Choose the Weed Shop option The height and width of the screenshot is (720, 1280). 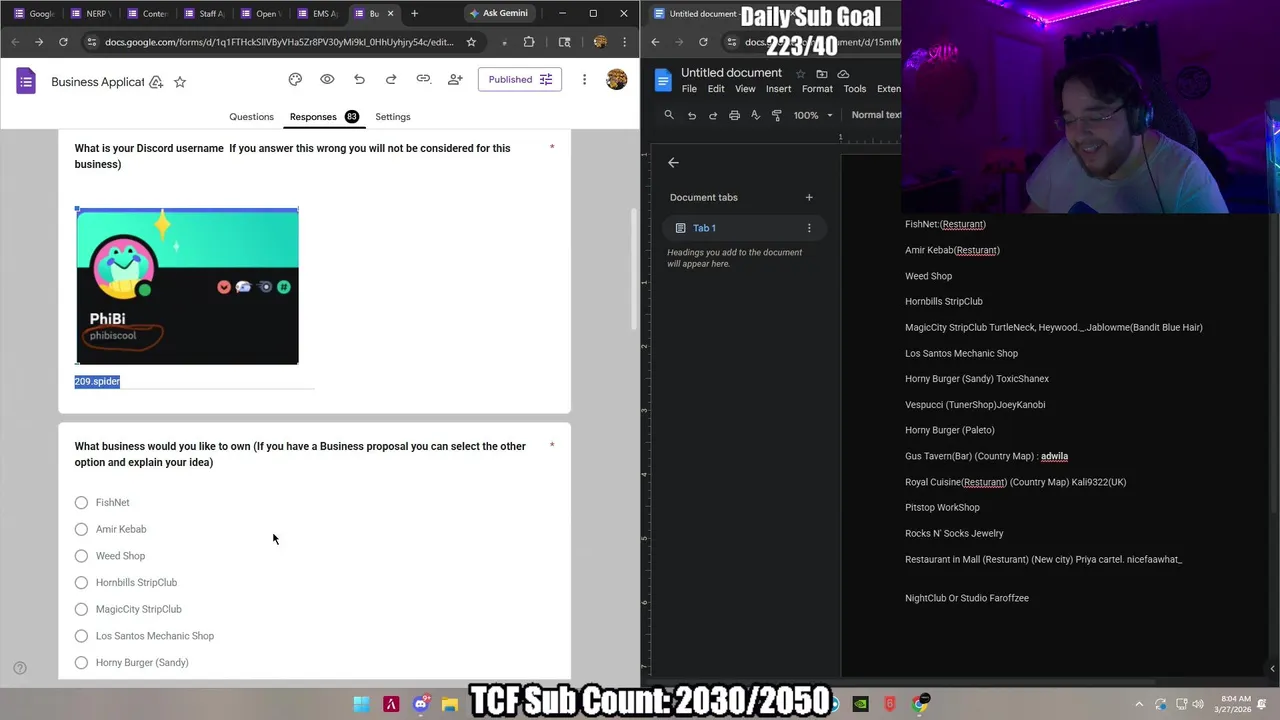pos(81,556)
